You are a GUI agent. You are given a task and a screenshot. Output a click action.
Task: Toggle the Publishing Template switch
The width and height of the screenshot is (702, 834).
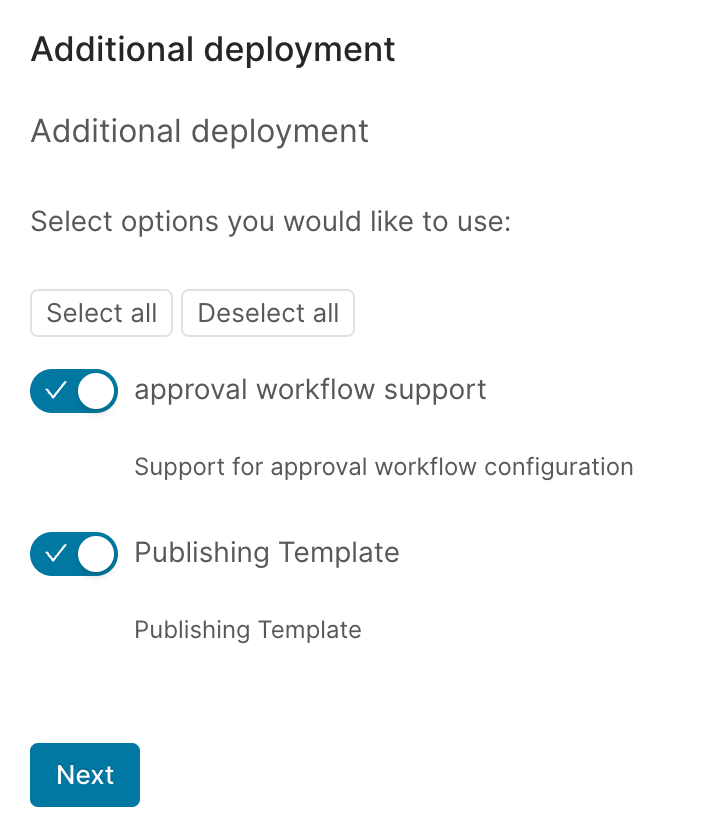(x=74, y=554)
